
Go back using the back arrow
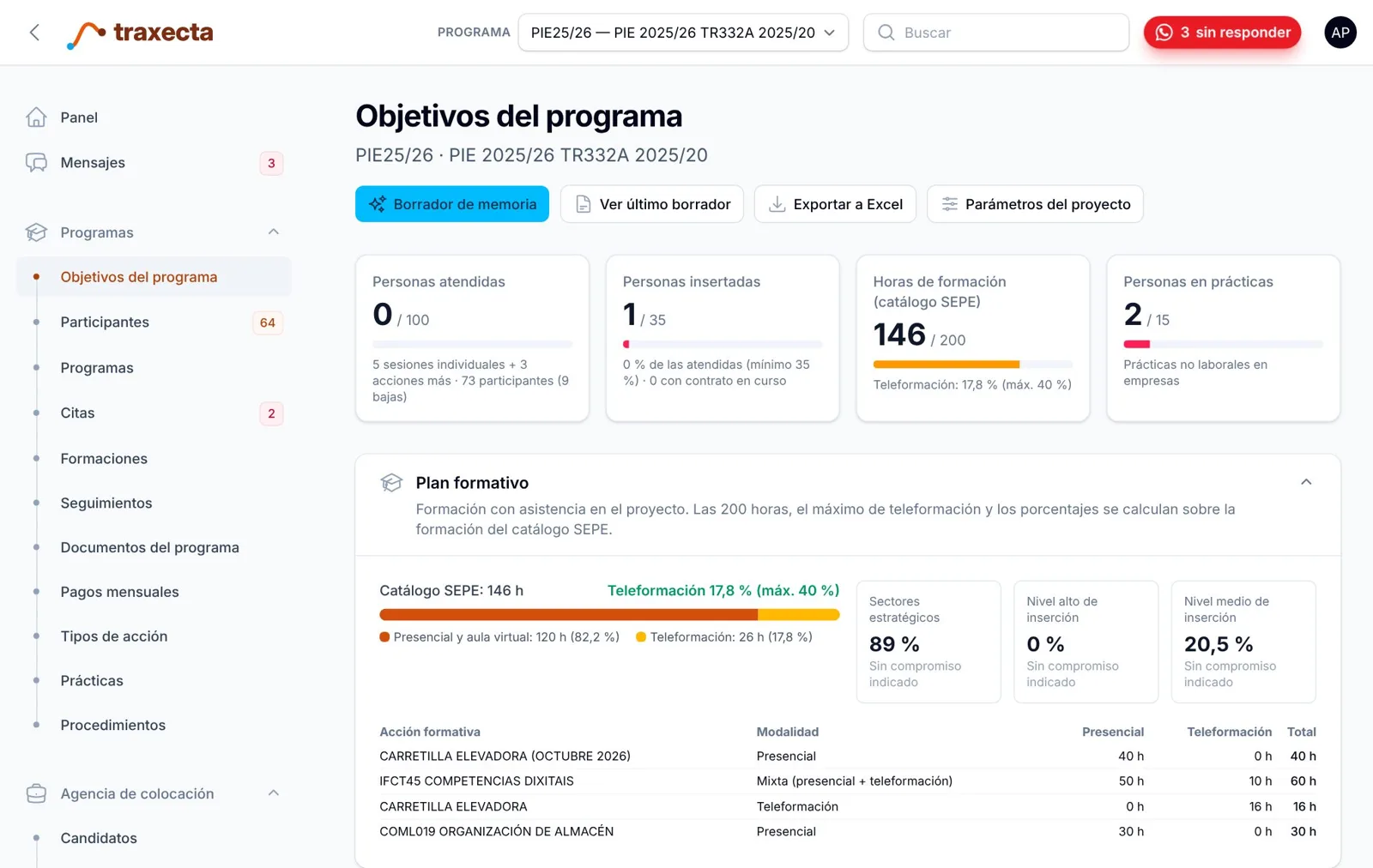[x=34, y=33]
